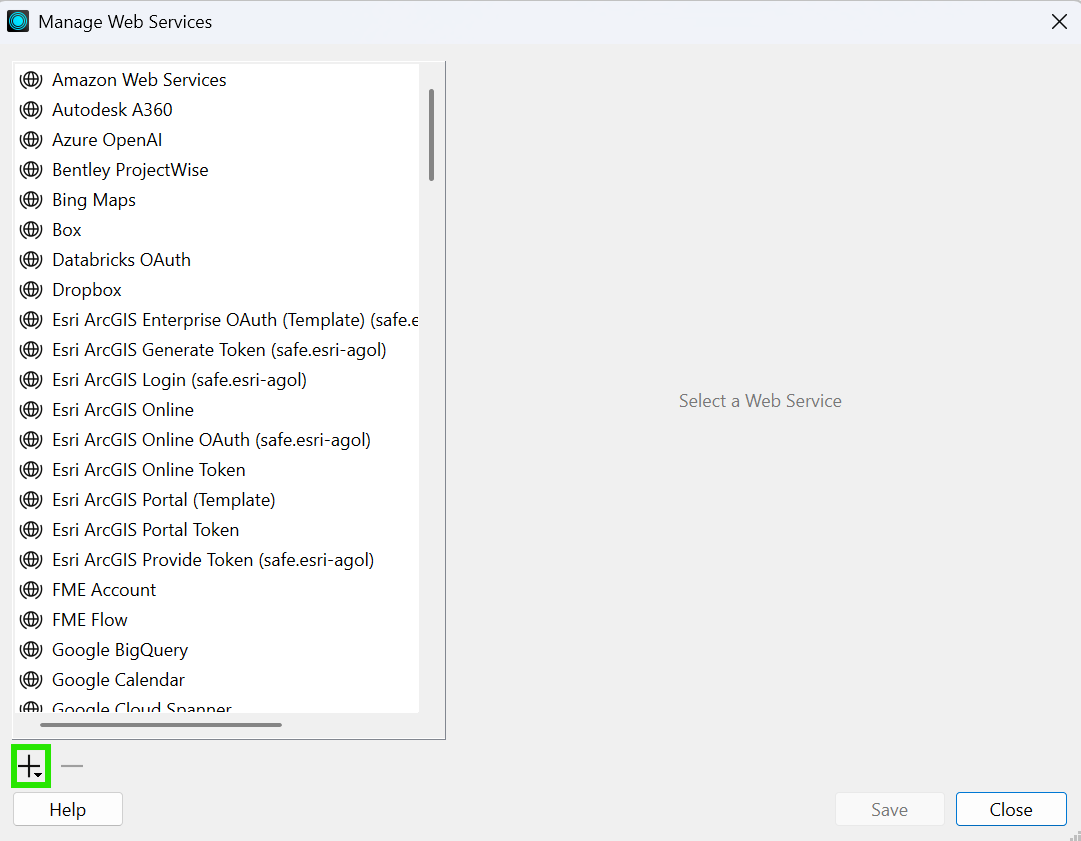The image size is (1081, 841).
Task: Click the remove web service minus button
Action: click(x=72, y=766)
